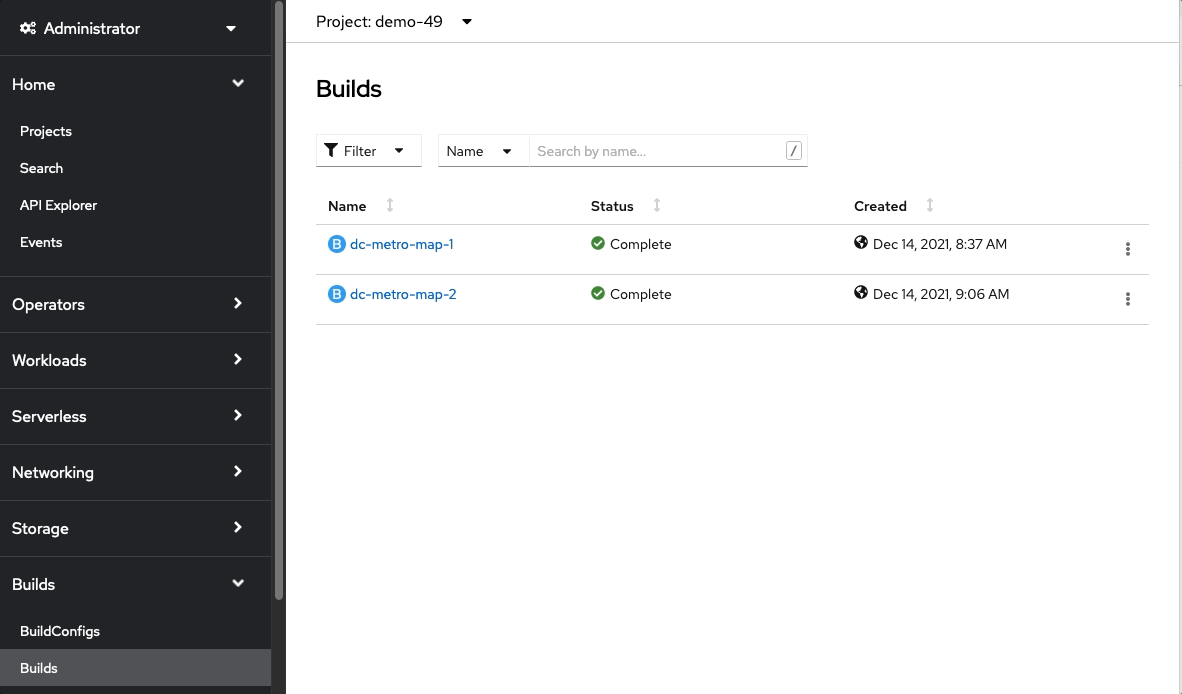This screenshot has width=1182, height=694.
Task: Click the sidebar vertical scrollbar
Action: [x=279, y=301]
